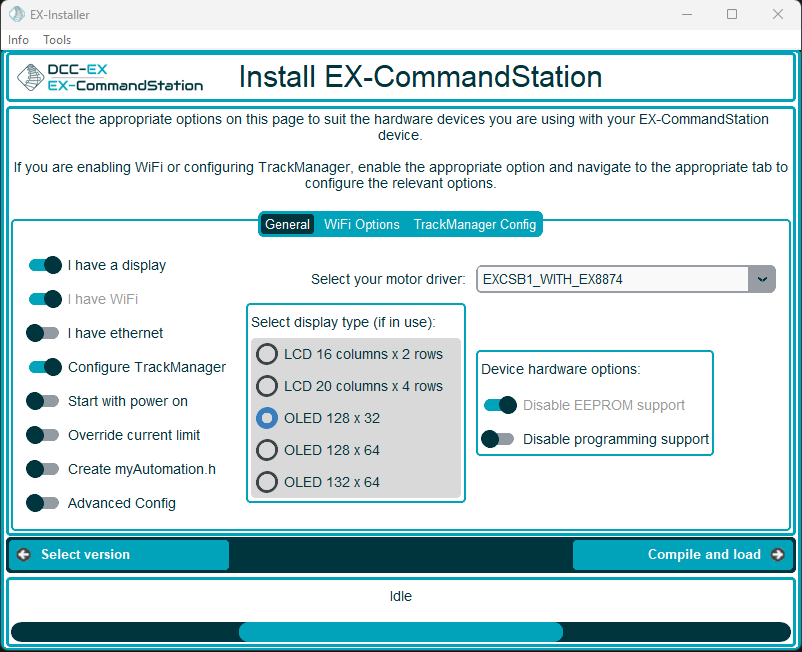The image size is (802, 652).
Task: Go back with the Select version button
Action: [x=119, y=554]
